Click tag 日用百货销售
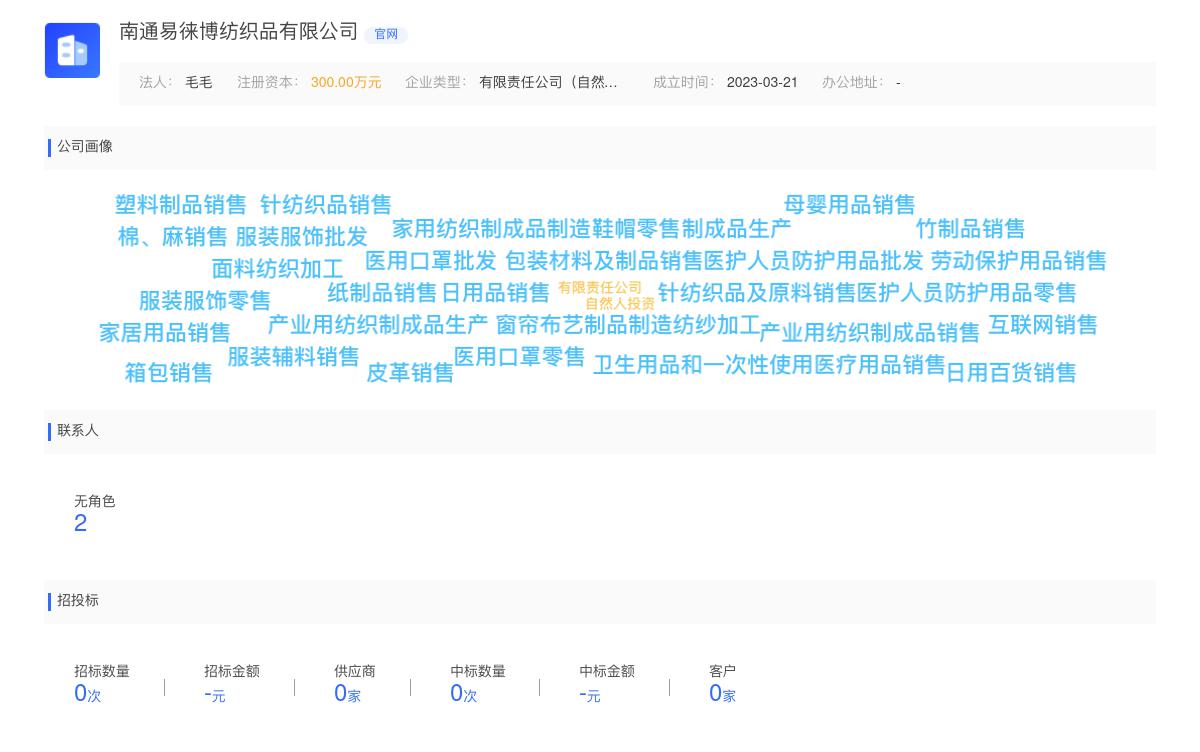Image resolution: width=1200 pixels, height=752 pixels. (x=1011, y=373)
